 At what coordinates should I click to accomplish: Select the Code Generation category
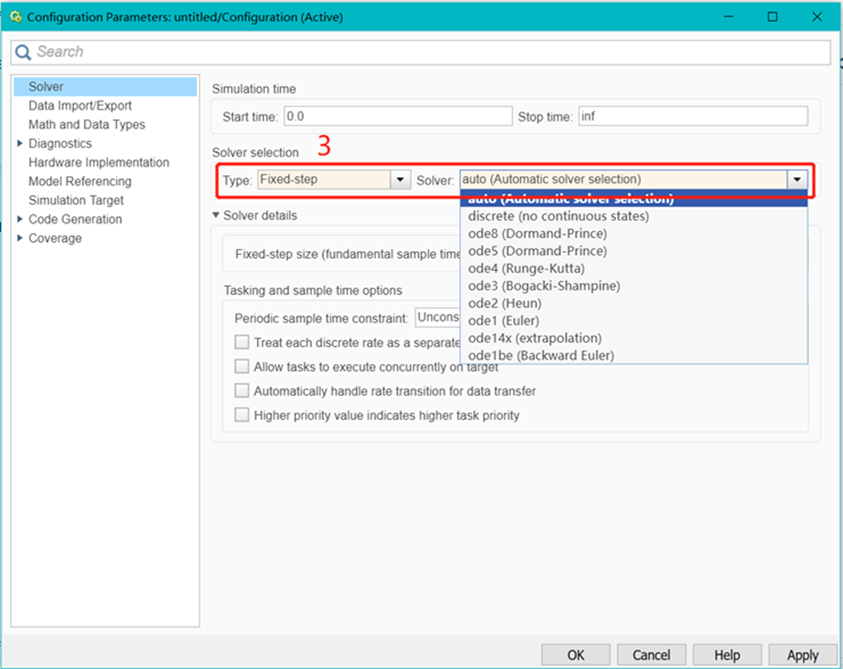point(75,219)
